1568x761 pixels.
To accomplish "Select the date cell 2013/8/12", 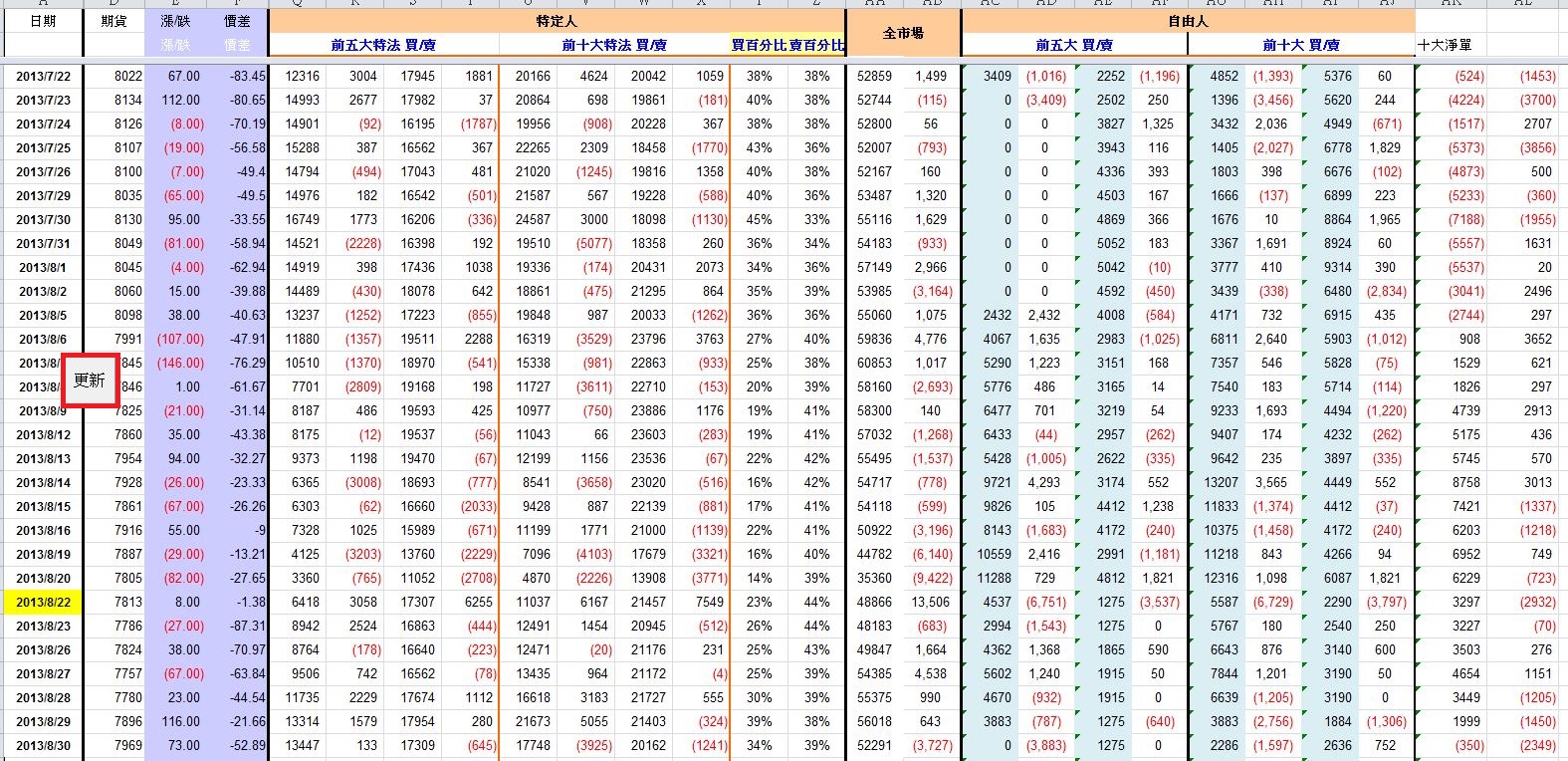I will point(43,434).
